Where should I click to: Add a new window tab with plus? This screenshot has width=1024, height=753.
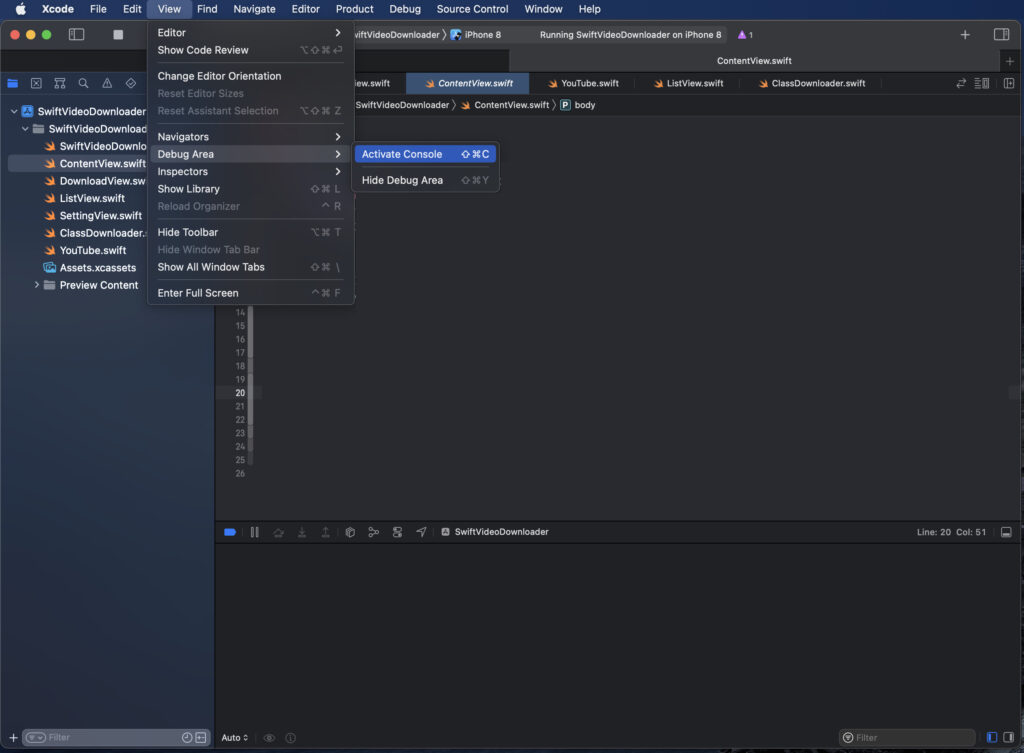click(x=1010, y=61)
